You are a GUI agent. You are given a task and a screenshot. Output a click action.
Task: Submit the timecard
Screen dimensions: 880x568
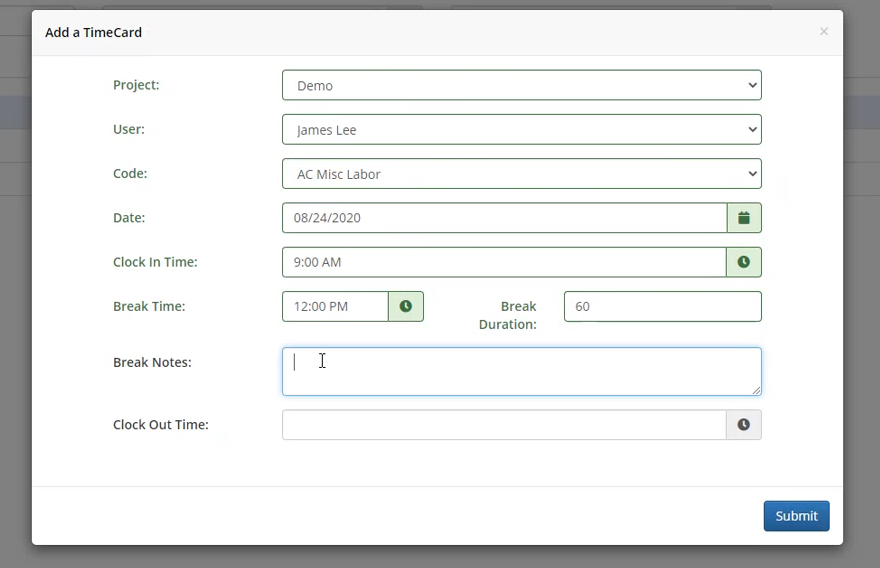pos(796,516)
